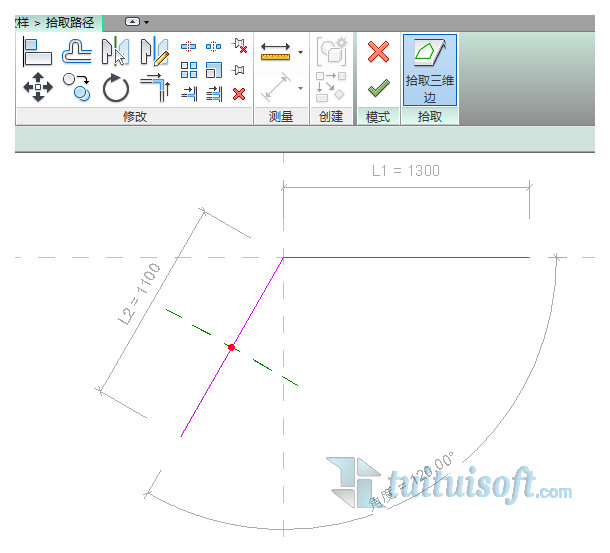The image size is (610, 553).
Task: Expand the Measure tool dropdown arrow
Action: click(301, 52)
